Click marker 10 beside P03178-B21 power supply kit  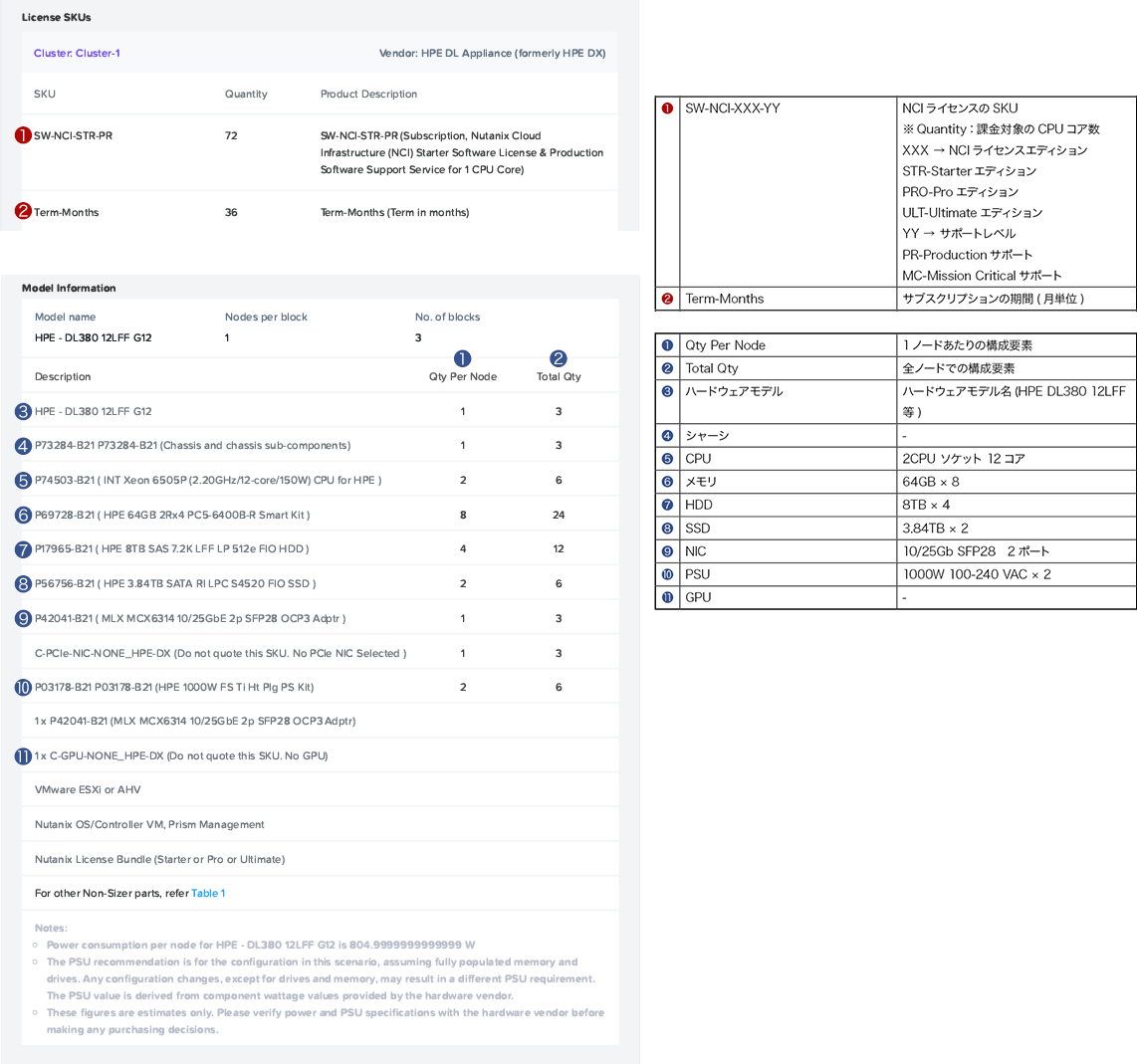[23, 687]
